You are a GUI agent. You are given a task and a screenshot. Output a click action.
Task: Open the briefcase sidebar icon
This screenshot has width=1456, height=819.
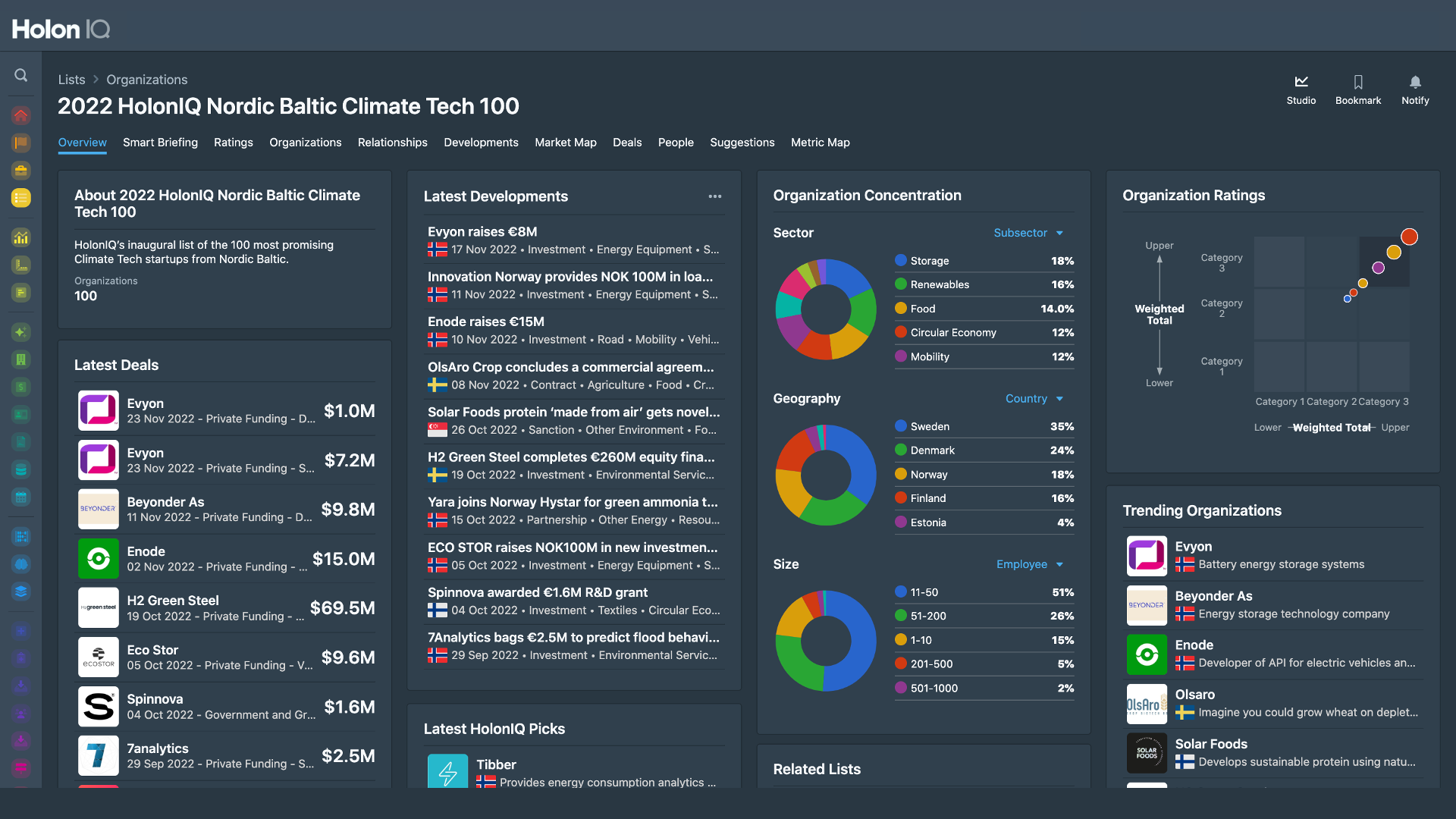click(21, 170)
